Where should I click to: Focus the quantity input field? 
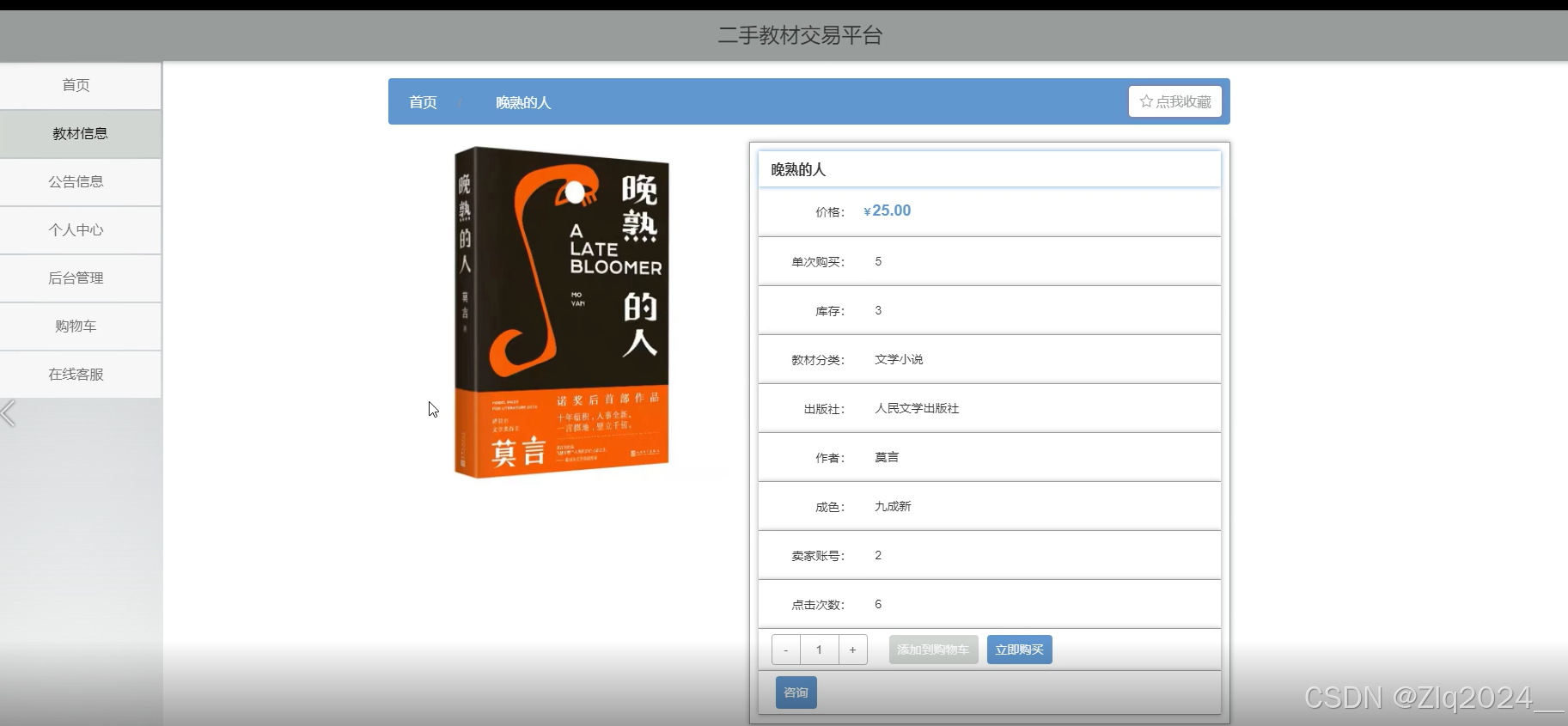(820, 650)
